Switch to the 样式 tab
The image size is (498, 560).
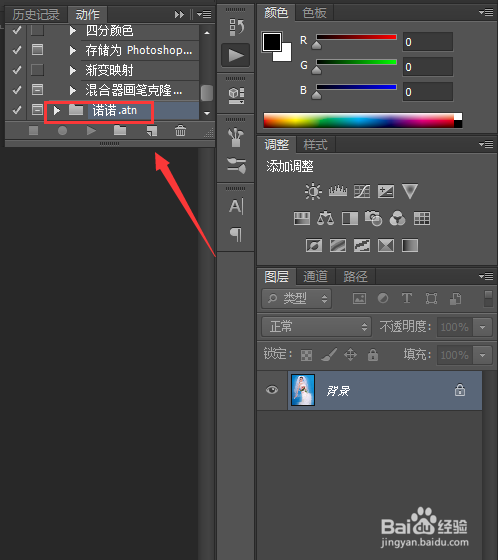click(315, 145)
